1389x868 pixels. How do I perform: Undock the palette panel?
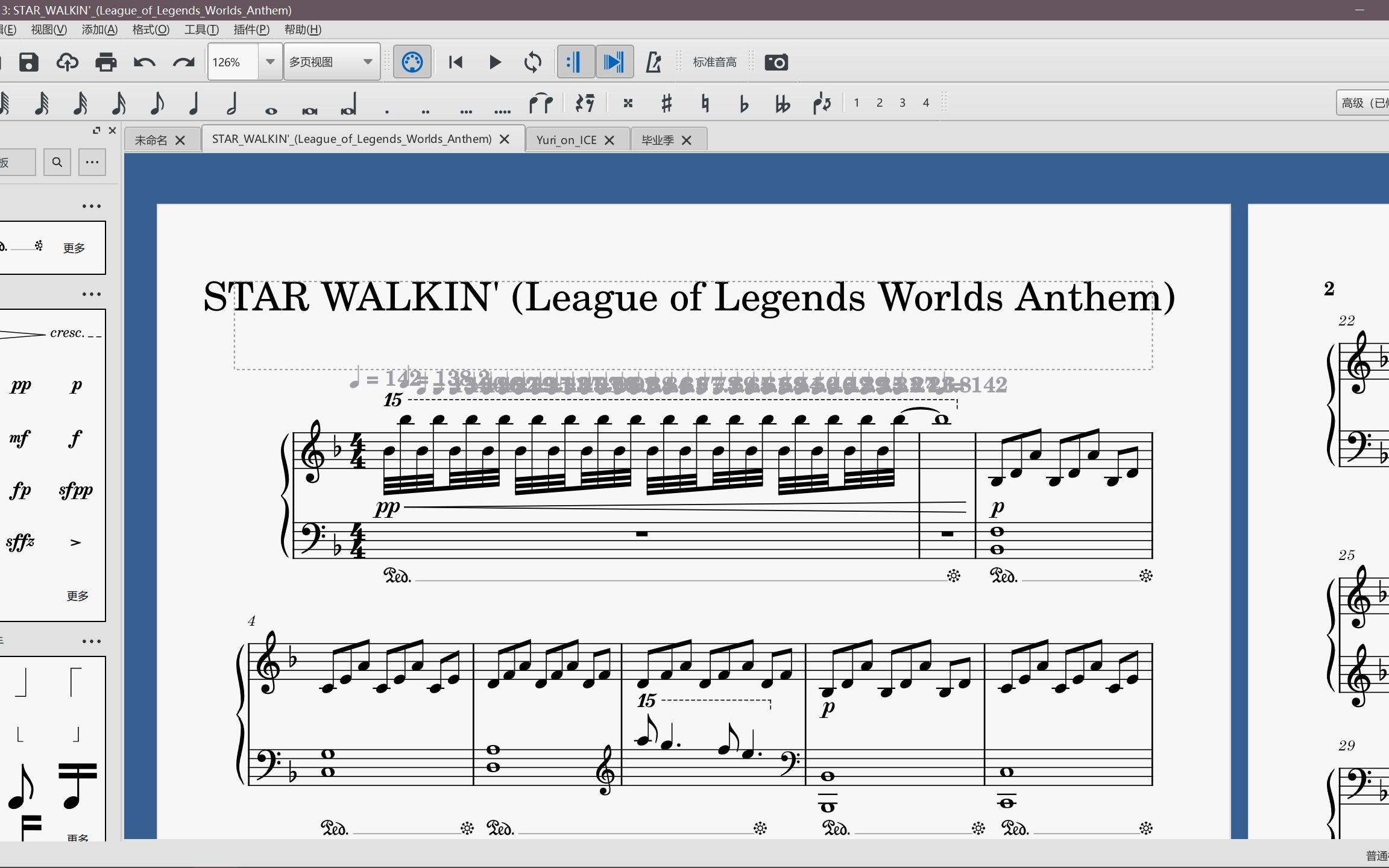pyautogui.click(x=96, y=130)
